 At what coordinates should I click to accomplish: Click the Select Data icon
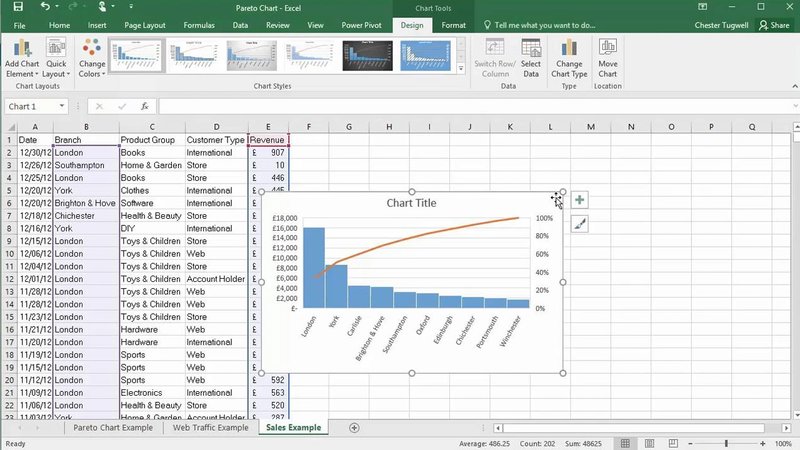tap(531, 57)
